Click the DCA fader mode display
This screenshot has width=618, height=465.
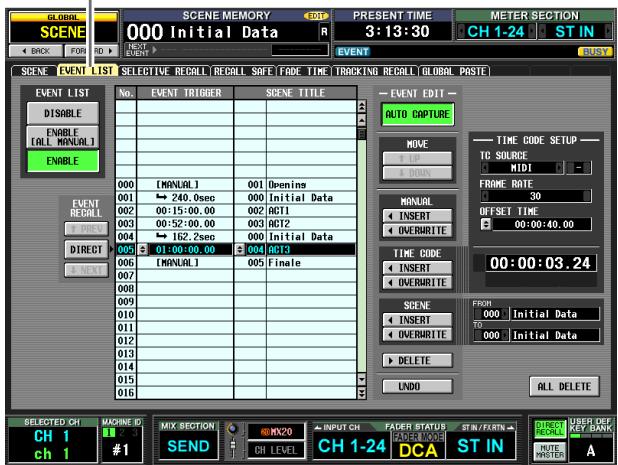(418, 450)
